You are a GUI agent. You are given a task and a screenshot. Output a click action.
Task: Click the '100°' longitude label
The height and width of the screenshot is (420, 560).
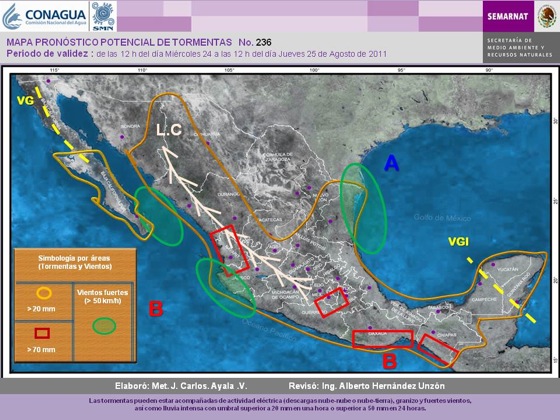point(314,70)
